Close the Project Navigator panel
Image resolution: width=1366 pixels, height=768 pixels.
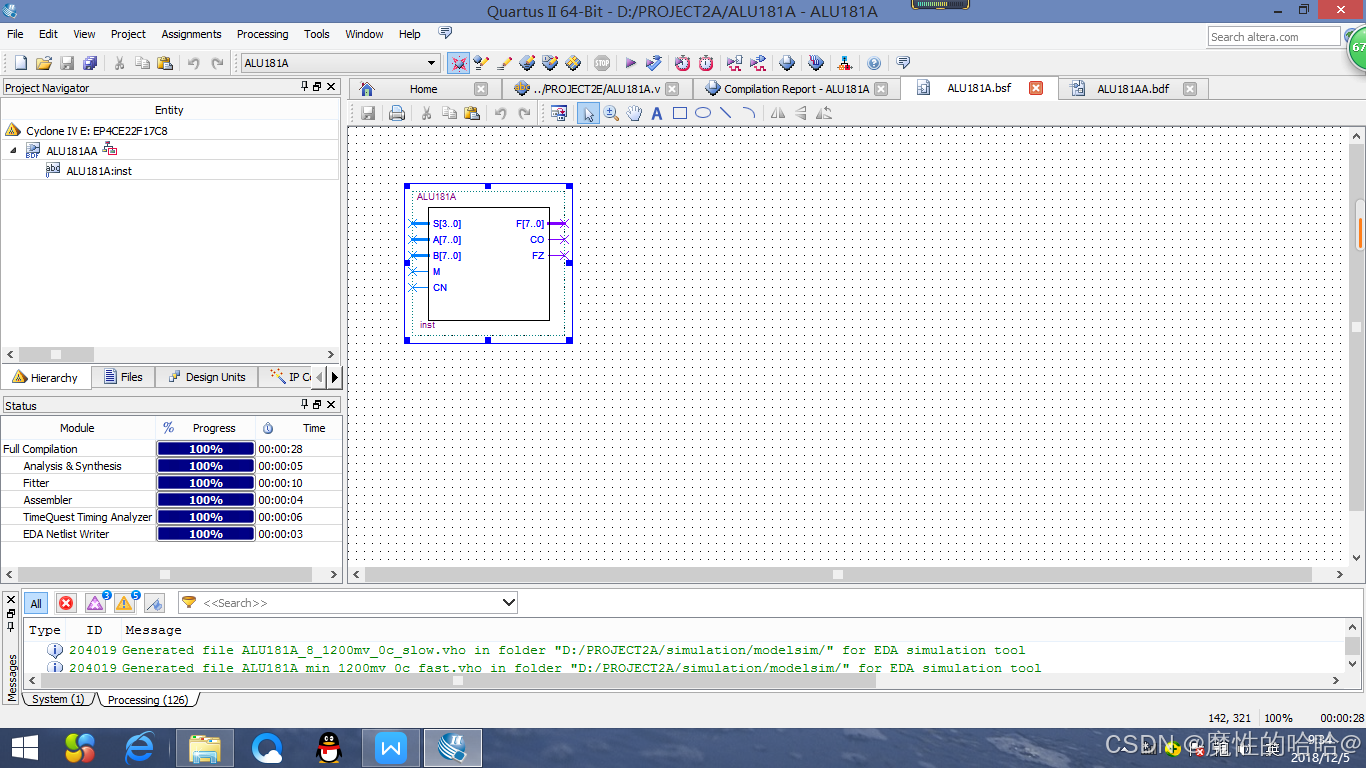tap(332, 87)
